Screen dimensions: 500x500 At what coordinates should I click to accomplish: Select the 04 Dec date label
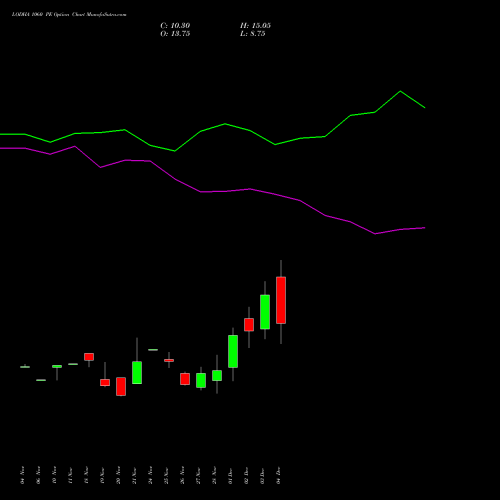(278, 475)
